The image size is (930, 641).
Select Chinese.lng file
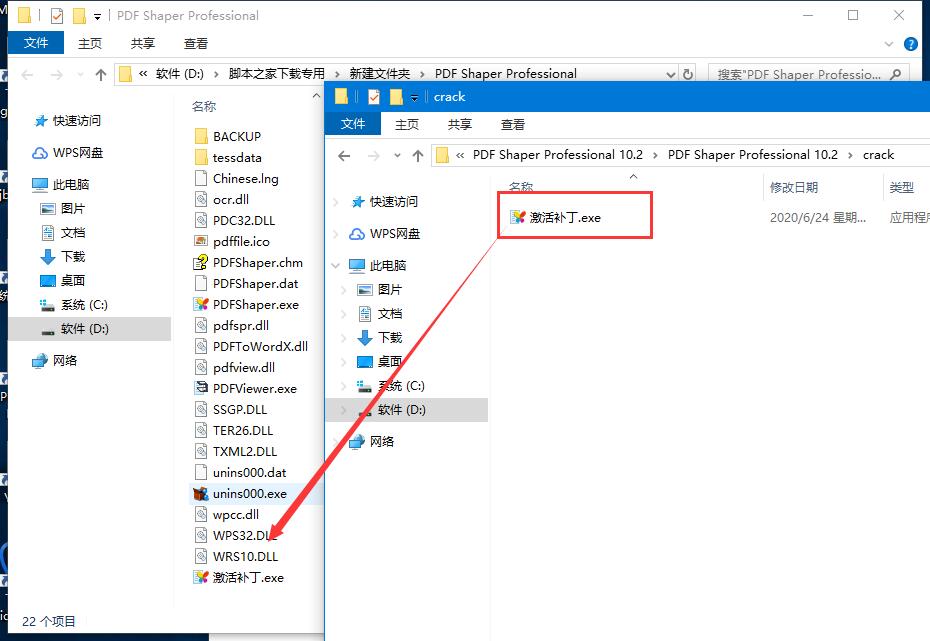point(236,178)
